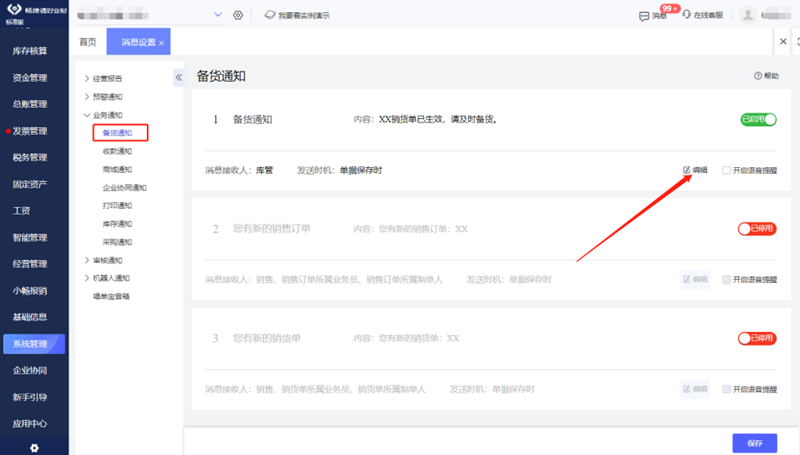Contact 在线客服 headset icon

click(687, 15)
